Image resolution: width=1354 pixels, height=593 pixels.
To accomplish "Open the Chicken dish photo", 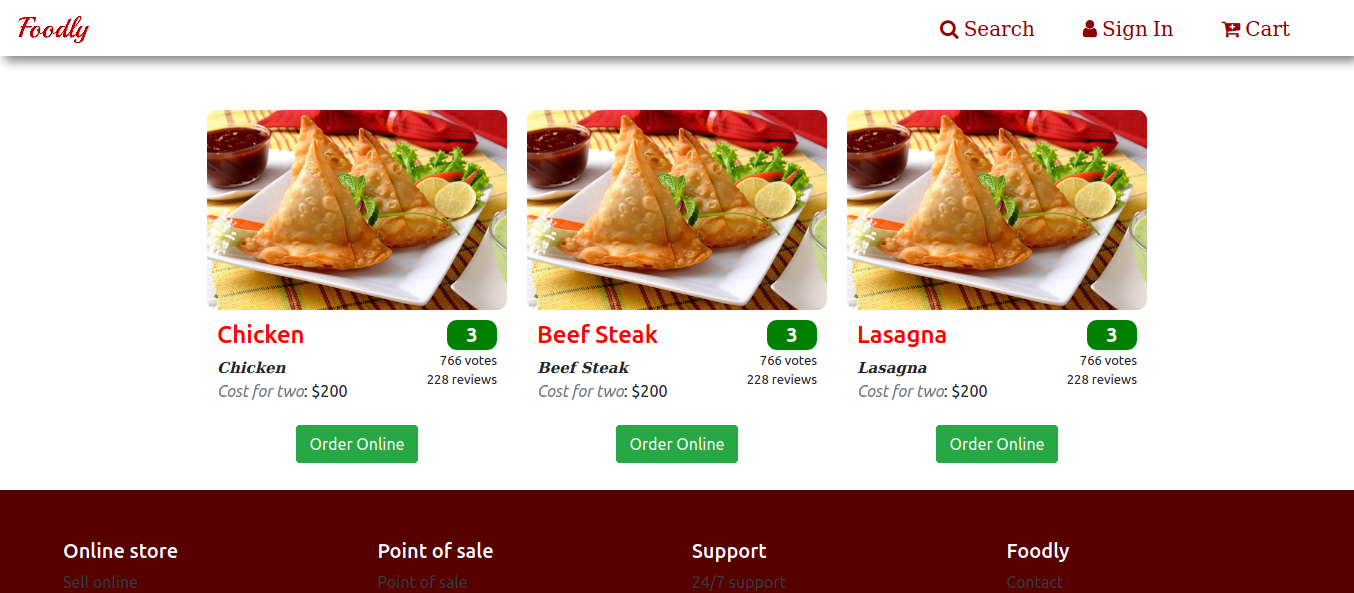I will 357,210.
